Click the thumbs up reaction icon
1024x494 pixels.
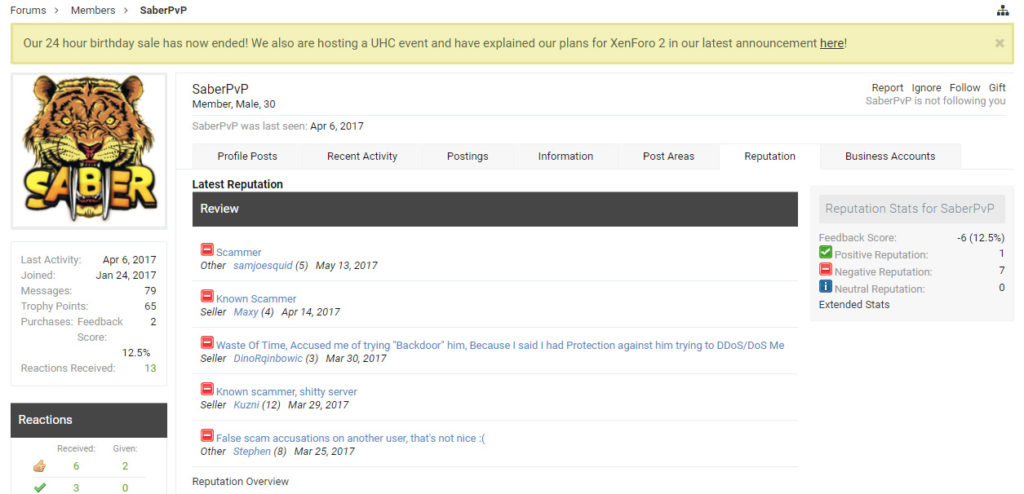(39, 466)
